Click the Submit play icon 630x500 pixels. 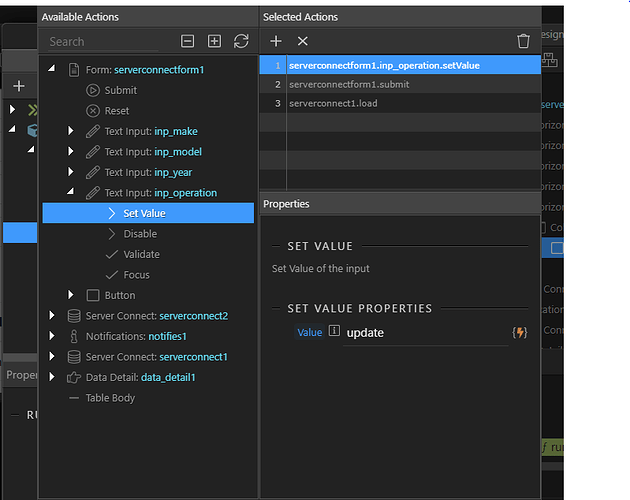(93, 90)
